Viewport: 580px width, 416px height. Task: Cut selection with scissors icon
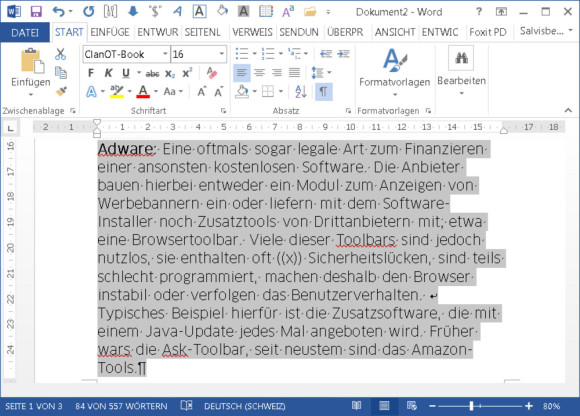pyautogui.click(x=60, y=54)
